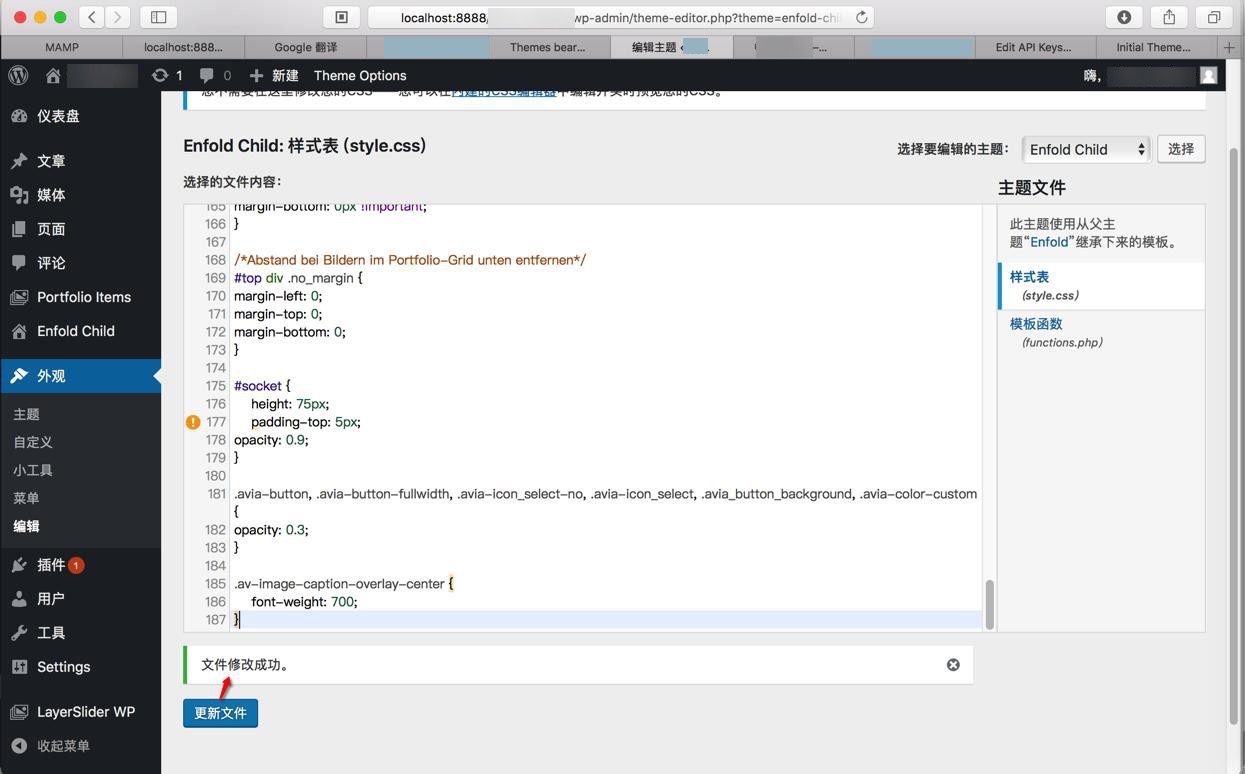Open LayerSlider WP menu
Viewport: 1245px width, 774px height.
click(80, 712)
